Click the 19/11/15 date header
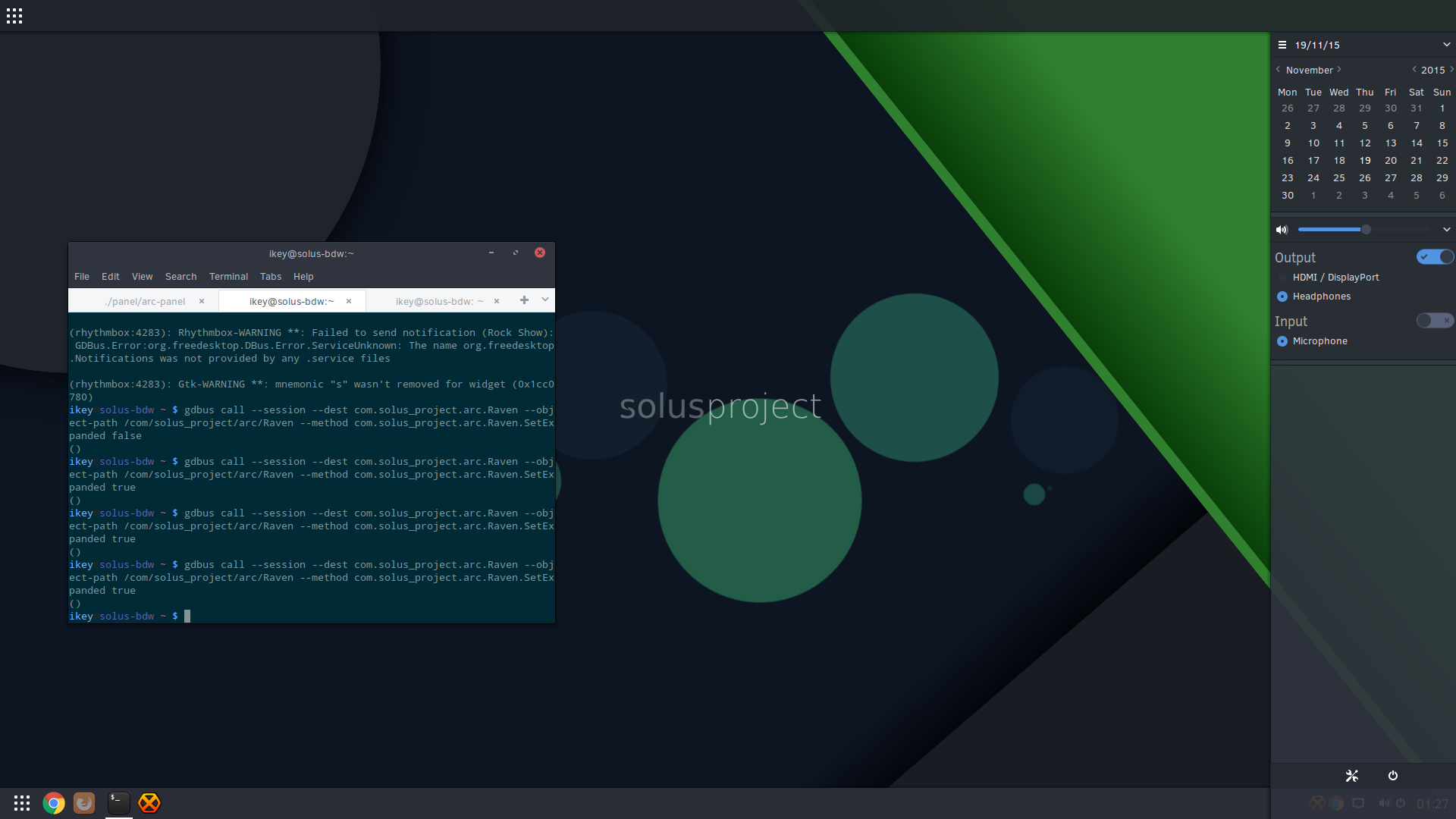1456x819 pixels. pos(1317,45)
